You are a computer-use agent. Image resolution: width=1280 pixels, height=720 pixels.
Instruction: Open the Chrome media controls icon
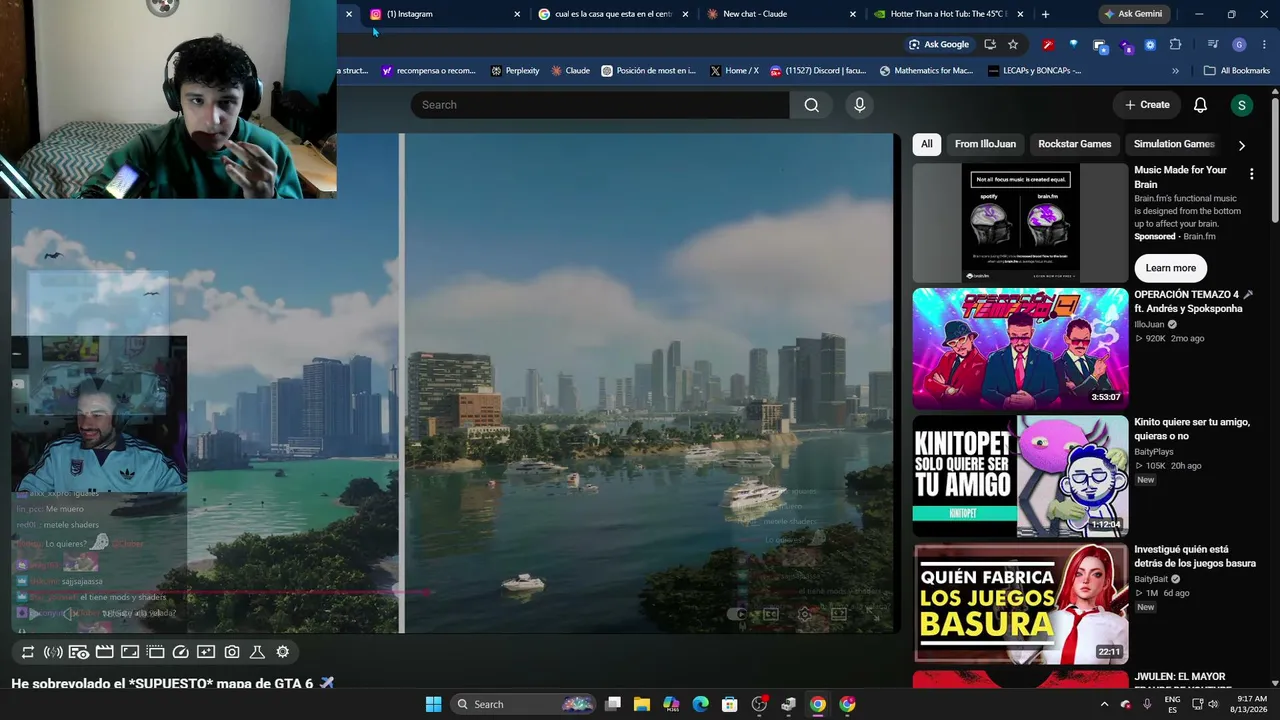point(1213,45)
